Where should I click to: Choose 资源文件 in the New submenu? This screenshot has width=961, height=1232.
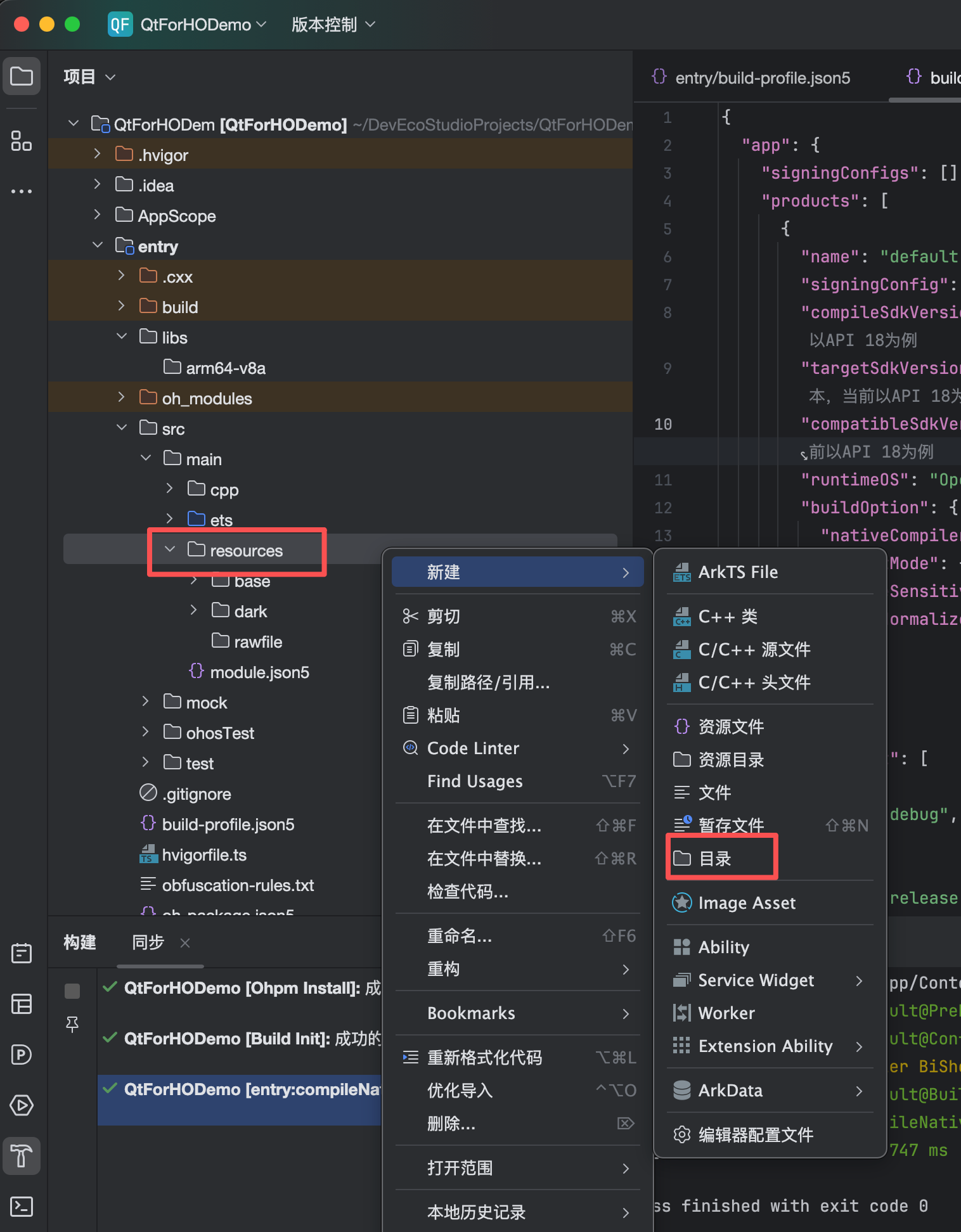pyautogui.click(x=770, y=727)
